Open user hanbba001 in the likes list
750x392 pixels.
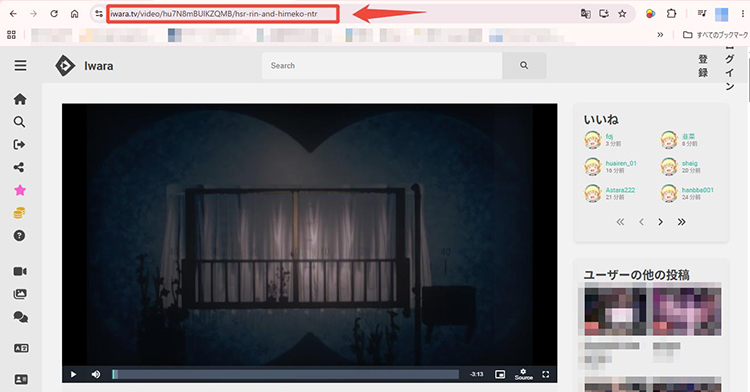tap(697, 190)
